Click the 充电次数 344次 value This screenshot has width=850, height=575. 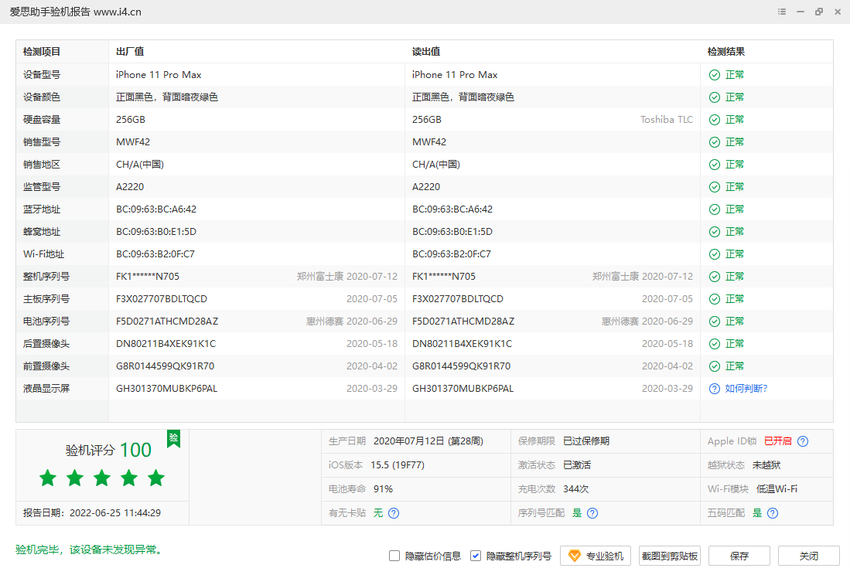[576, 489]
